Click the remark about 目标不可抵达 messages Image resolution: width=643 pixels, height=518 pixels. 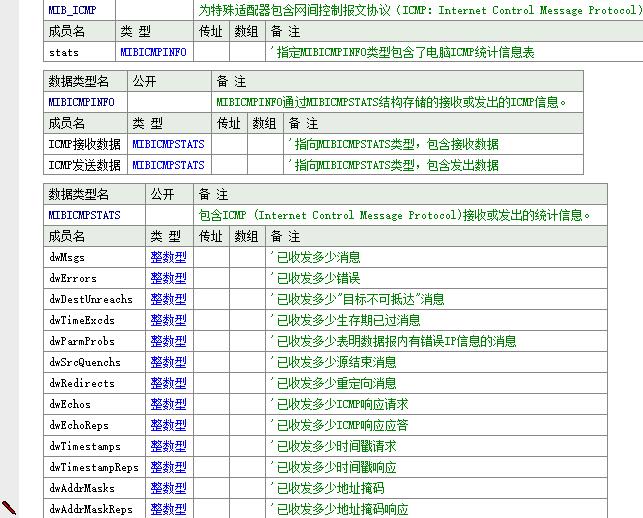point(357,299)
